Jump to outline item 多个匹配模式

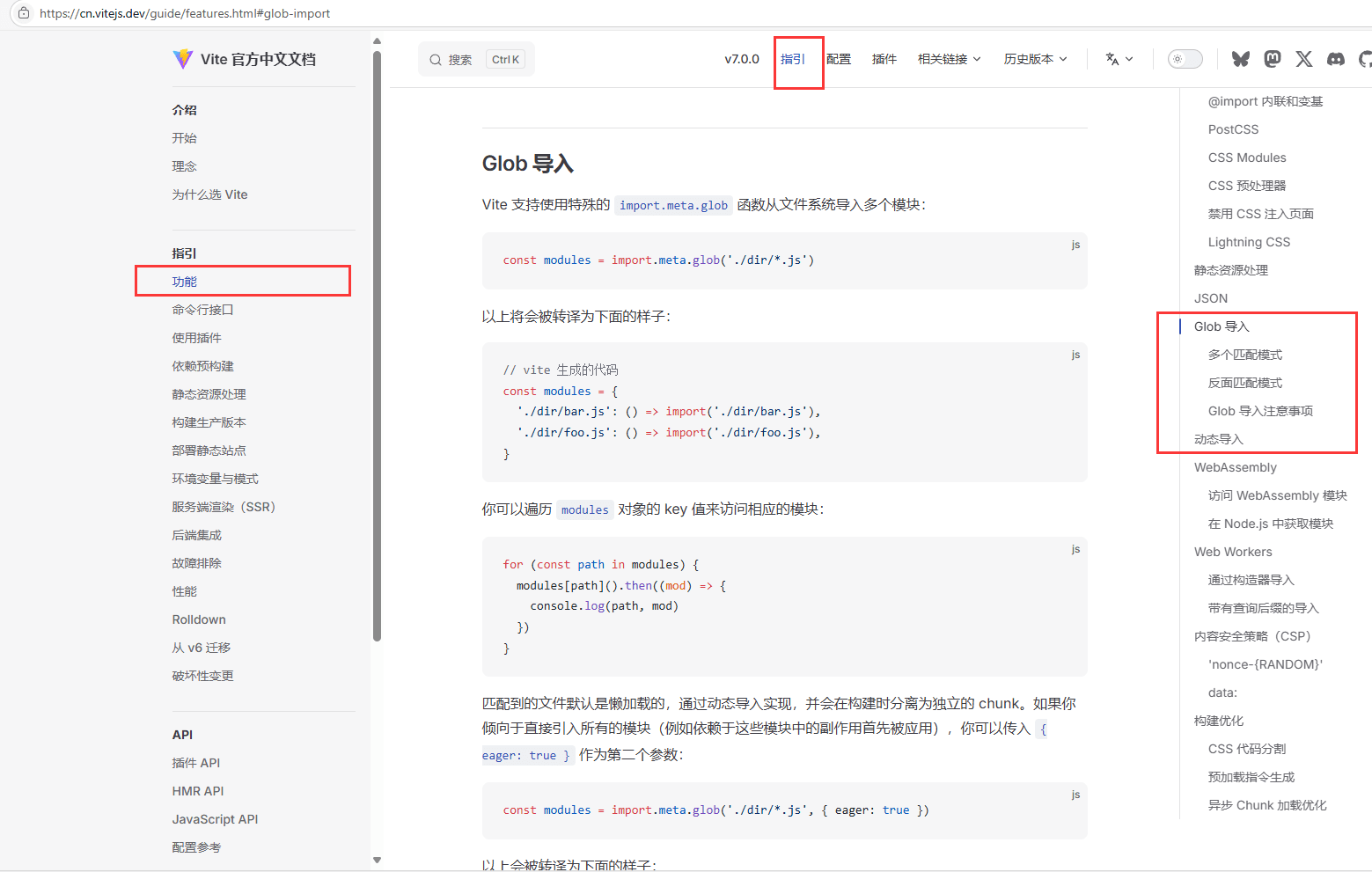(x=1245, y=355)
